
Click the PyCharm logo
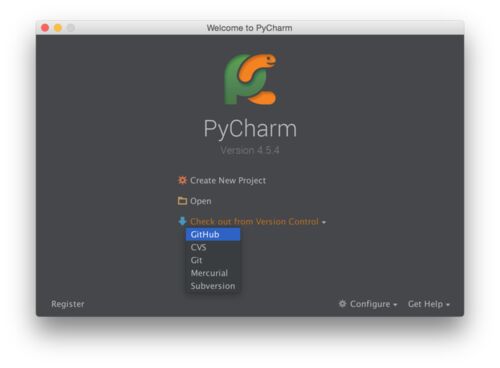[x=250, y=79]
